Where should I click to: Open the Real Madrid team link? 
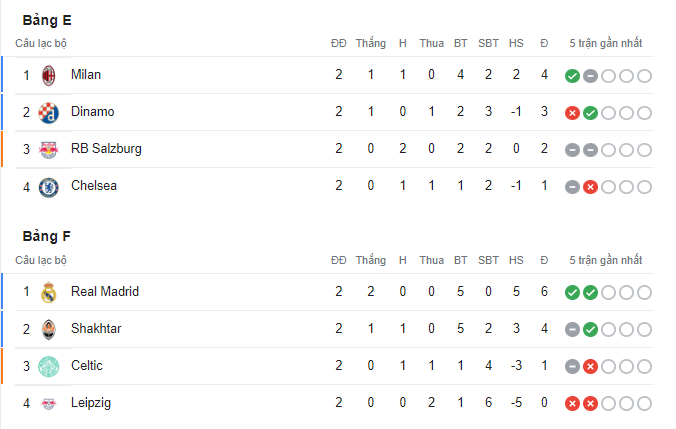click(105, 291)
